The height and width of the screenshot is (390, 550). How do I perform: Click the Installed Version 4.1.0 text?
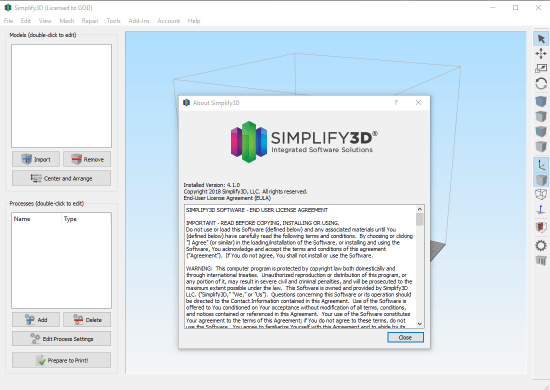pos(212,185)
